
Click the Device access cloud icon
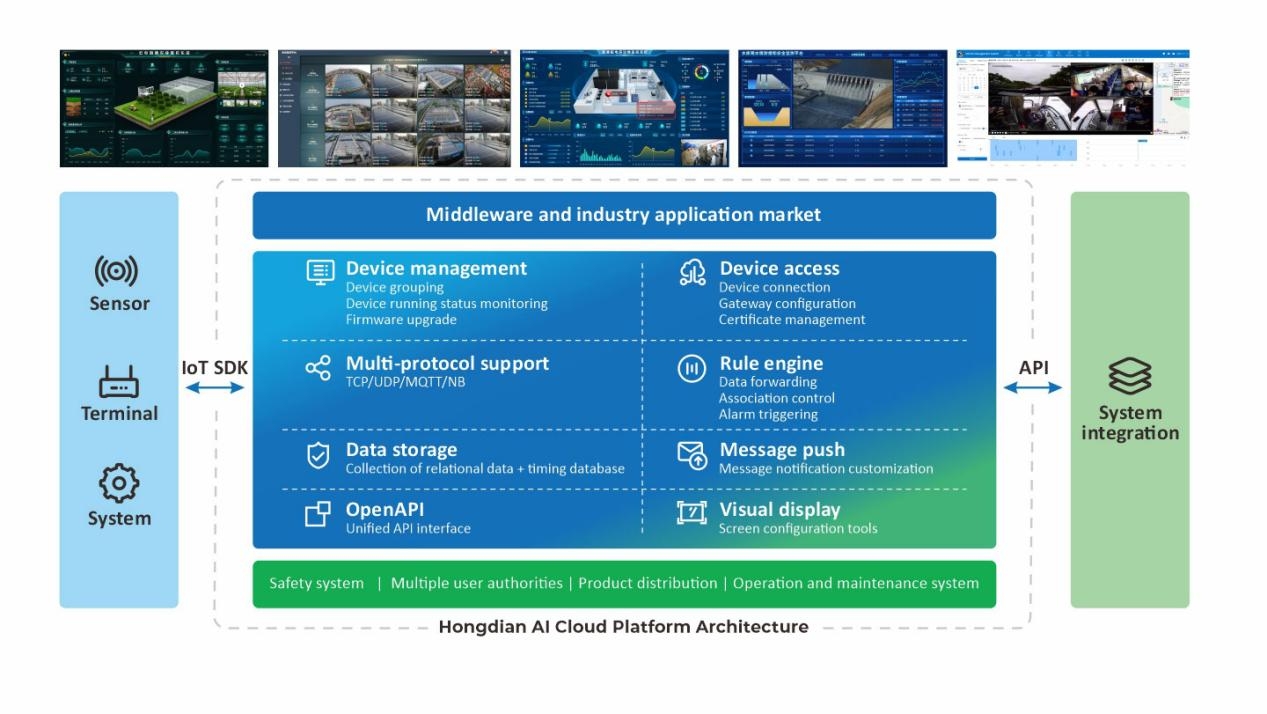tap(692, 272)
